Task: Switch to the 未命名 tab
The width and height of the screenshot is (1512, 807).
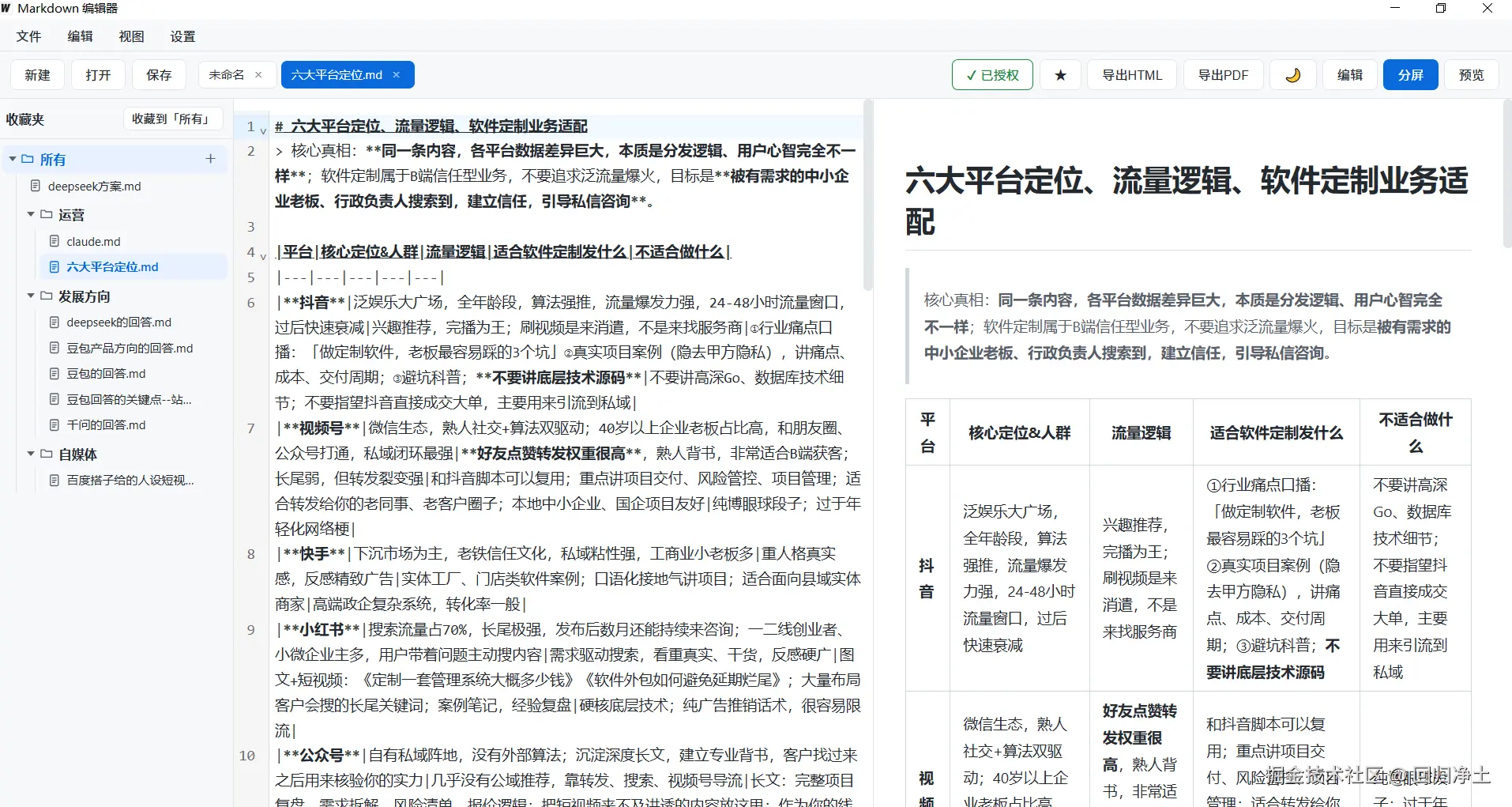Action: [x=227, y=75]
